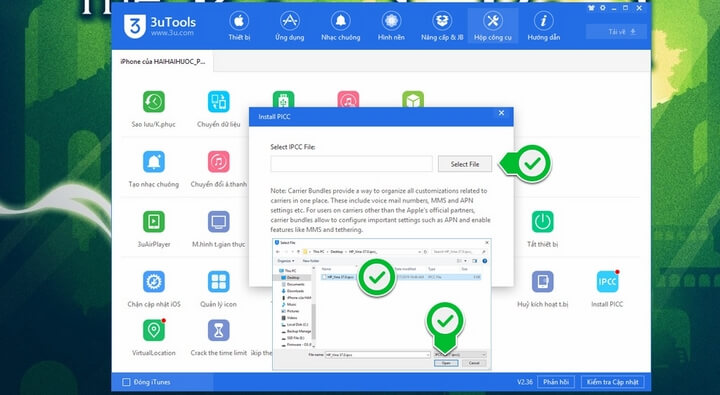Click Open in the Select File dialog
Screen dimensions: 720x395
(x=446, y=363)
